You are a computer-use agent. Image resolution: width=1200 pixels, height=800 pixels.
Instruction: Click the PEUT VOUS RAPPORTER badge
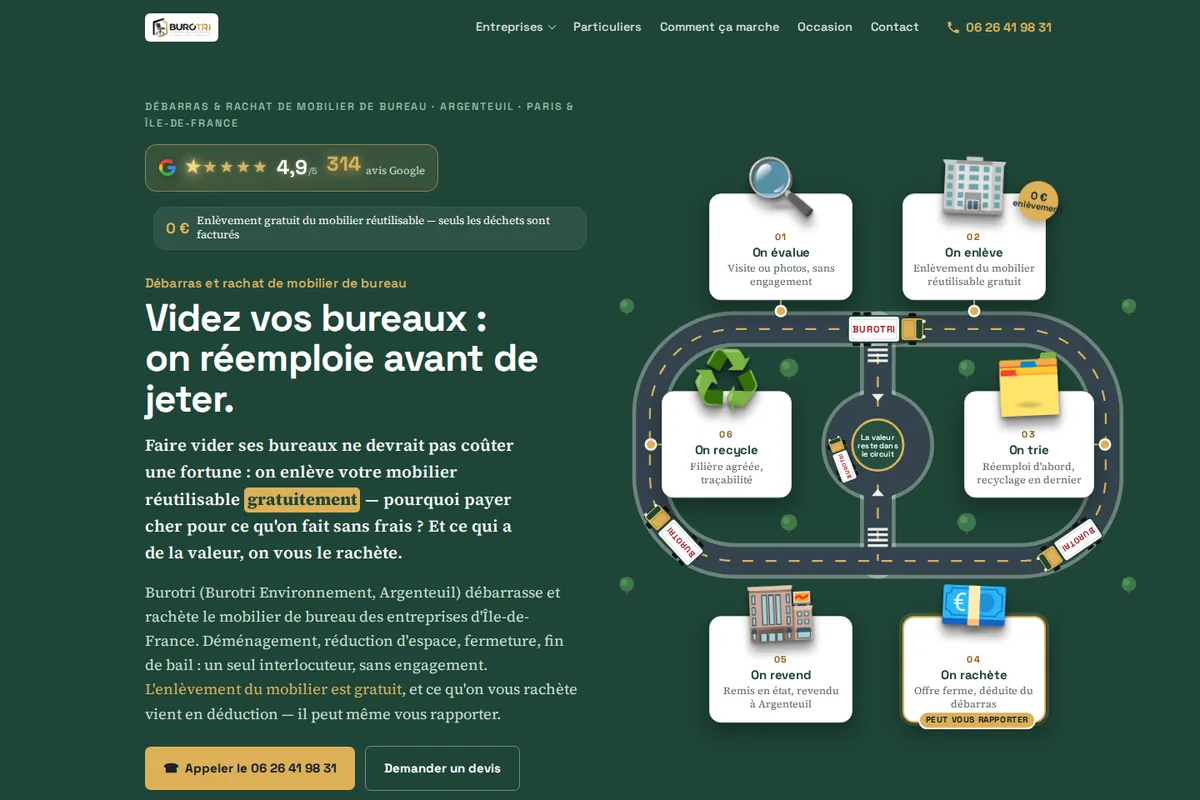click(975, 720)
